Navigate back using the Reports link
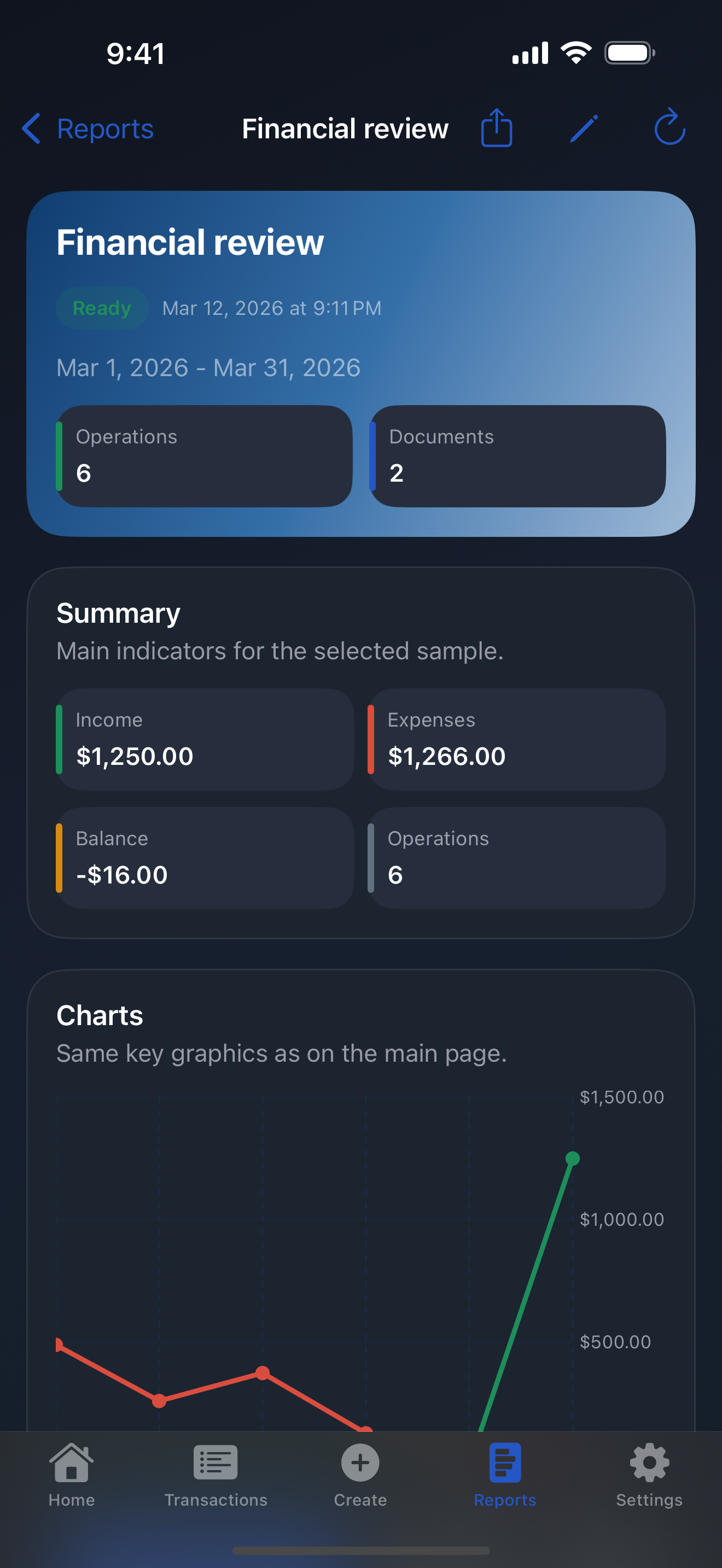 point(104,128)
